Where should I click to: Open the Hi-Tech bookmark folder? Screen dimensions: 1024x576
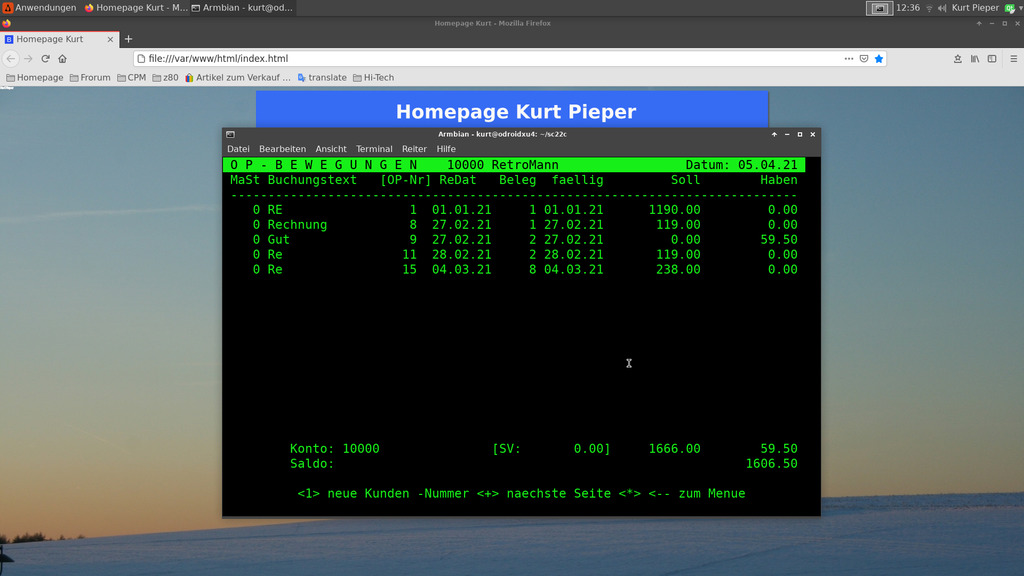pos(373,77)
